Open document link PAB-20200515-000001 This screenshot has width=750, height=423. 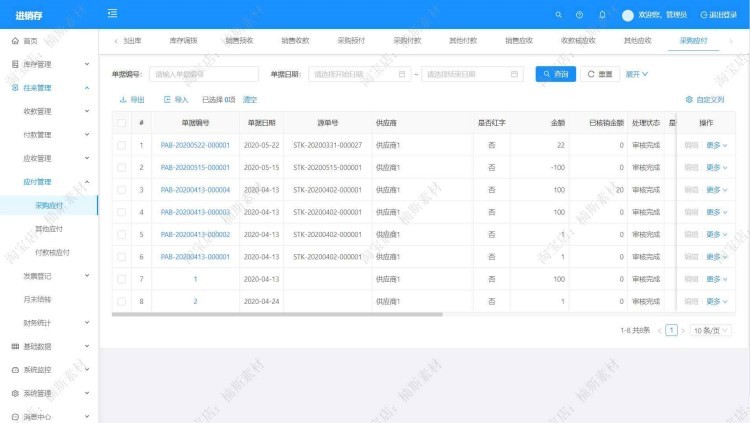[195, 167]
